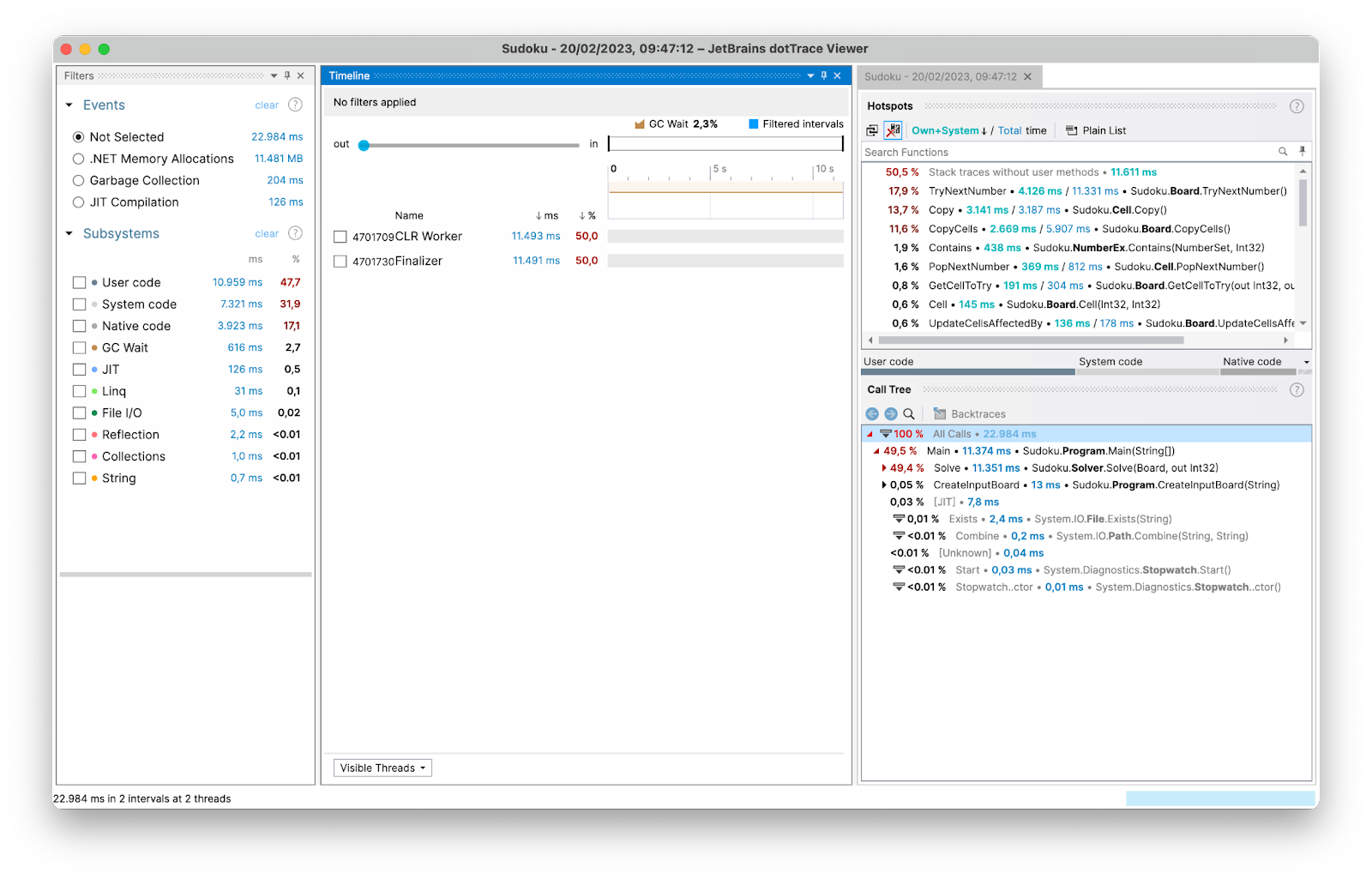
Task: Clear the Events filter
Action: tap(267, 105)
